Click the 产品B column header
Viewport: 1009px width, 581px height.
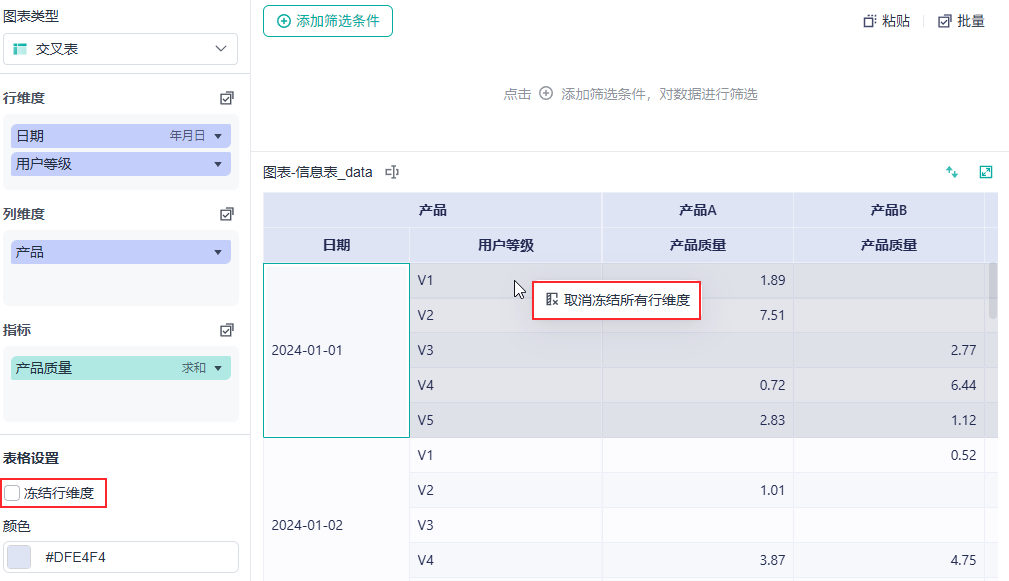(889, 210)
